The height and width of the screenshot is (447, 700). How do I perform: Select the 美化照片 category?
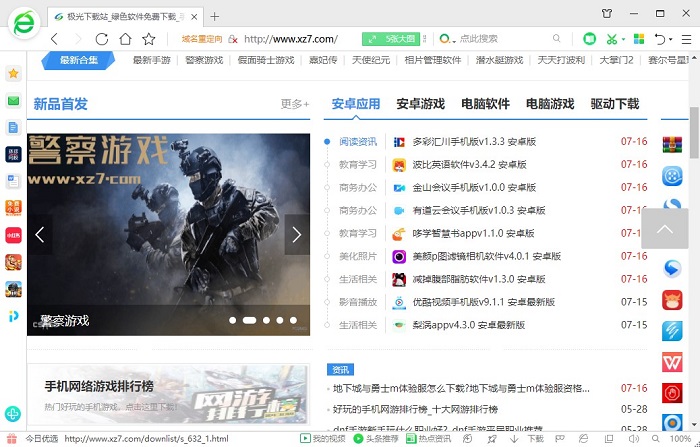point(358,256)
